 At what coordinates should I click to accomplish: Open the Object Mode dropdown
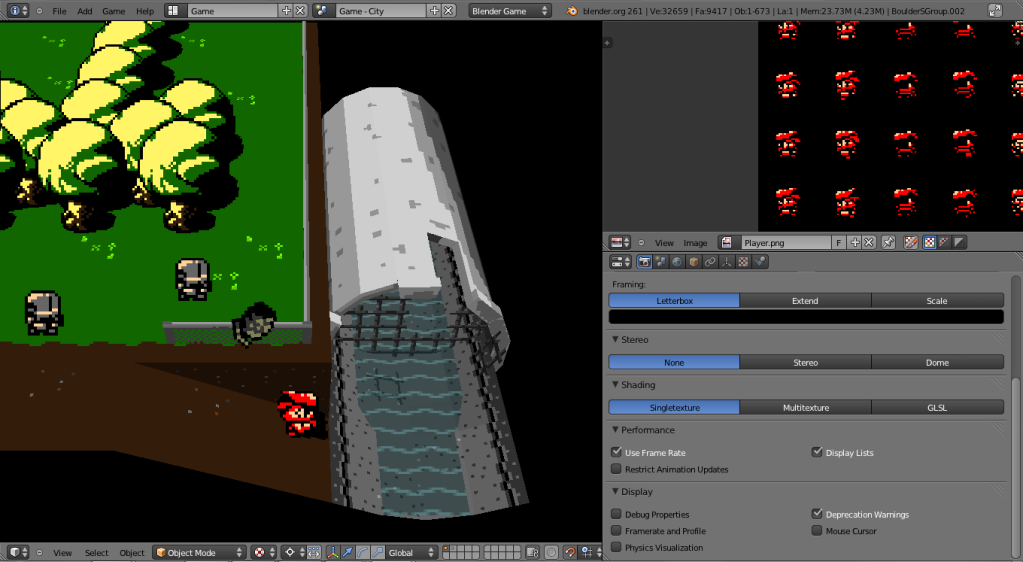(199, 553)
